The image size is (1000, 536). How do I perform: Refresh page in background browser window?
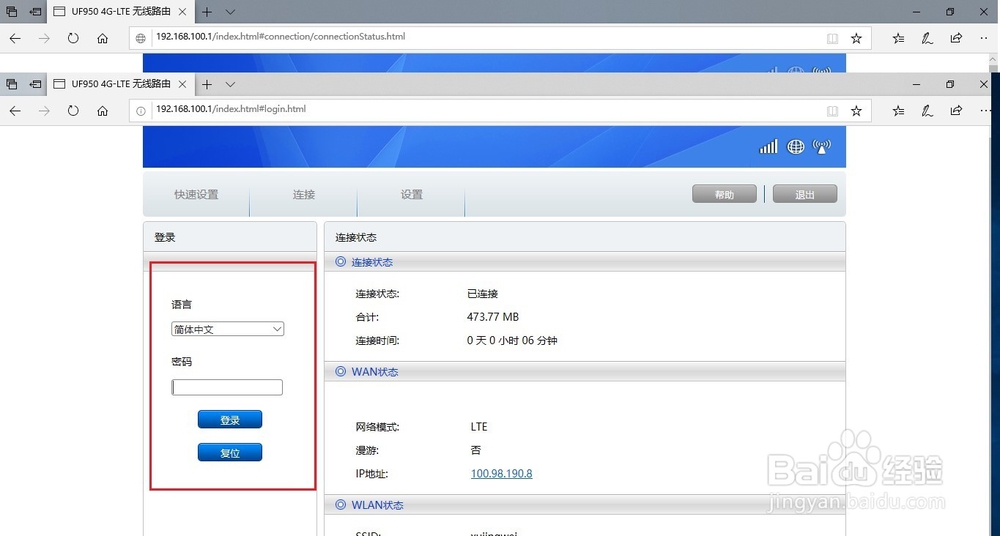pyautogui.click(x=73, y=38)
